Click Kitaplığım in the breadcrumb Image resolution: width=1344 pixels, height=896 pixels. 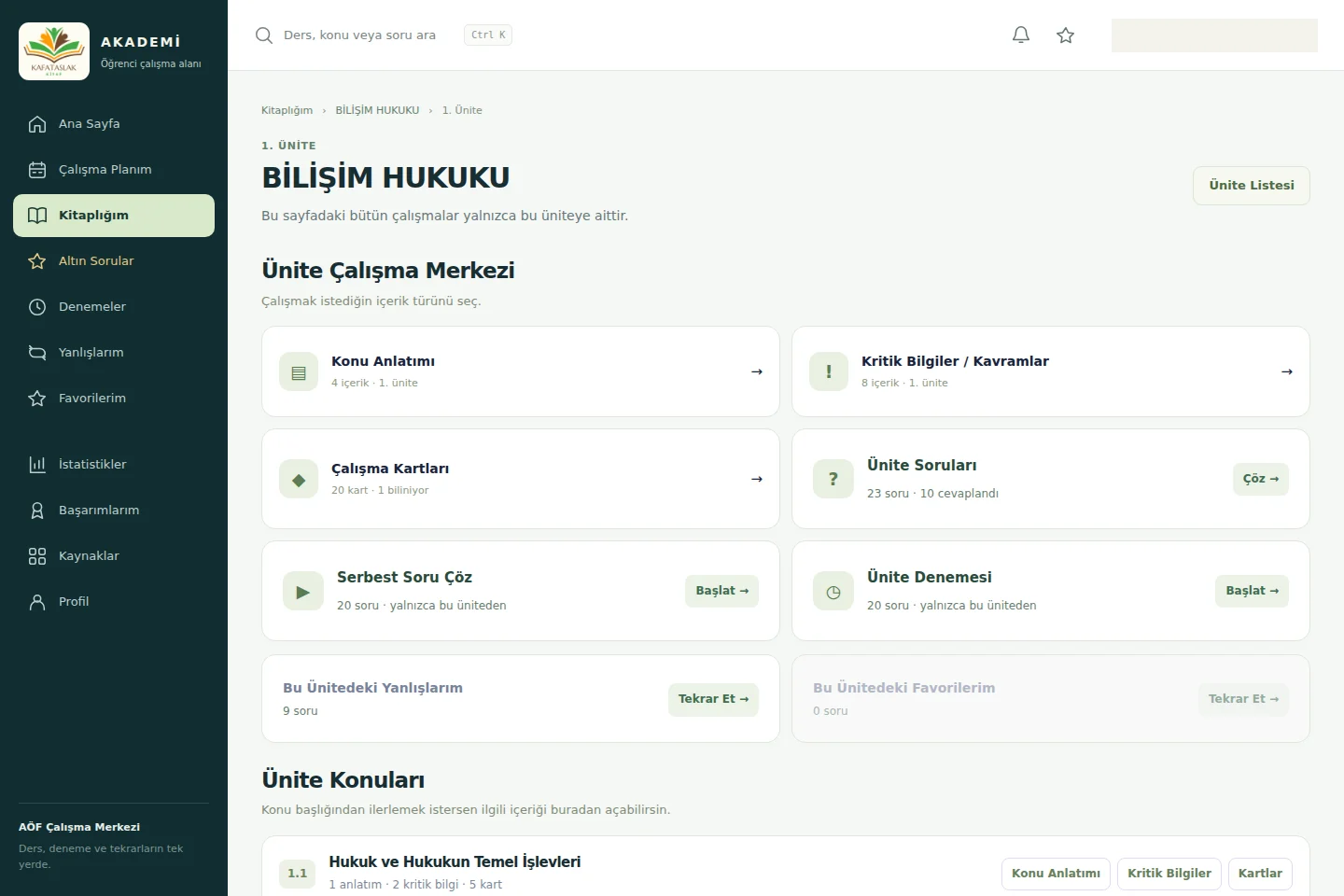click(287, 110)
